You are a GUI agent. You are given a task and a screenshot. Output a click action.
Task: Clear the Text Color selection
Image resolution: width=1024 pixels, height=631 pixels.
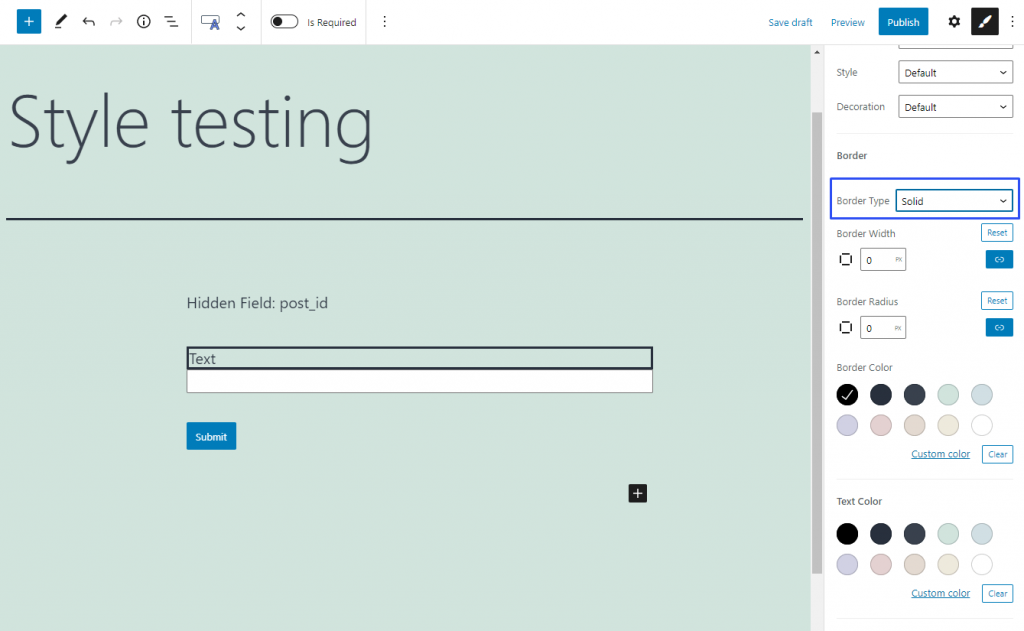point(997,593)
